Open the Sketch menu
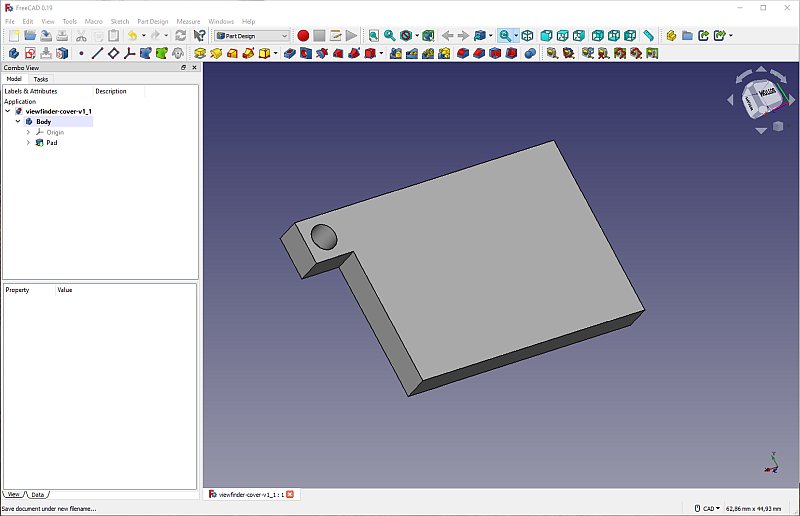Viewport: 800px width, 516px height. [x=120, y=21]
